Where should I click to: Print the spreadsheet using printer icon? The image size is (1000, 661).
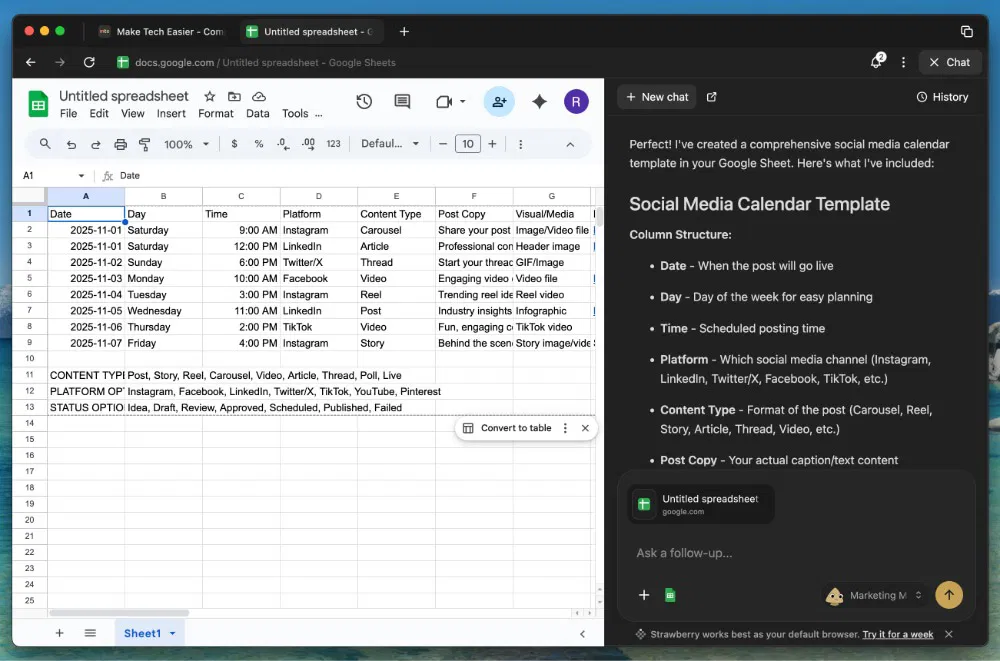120,144
